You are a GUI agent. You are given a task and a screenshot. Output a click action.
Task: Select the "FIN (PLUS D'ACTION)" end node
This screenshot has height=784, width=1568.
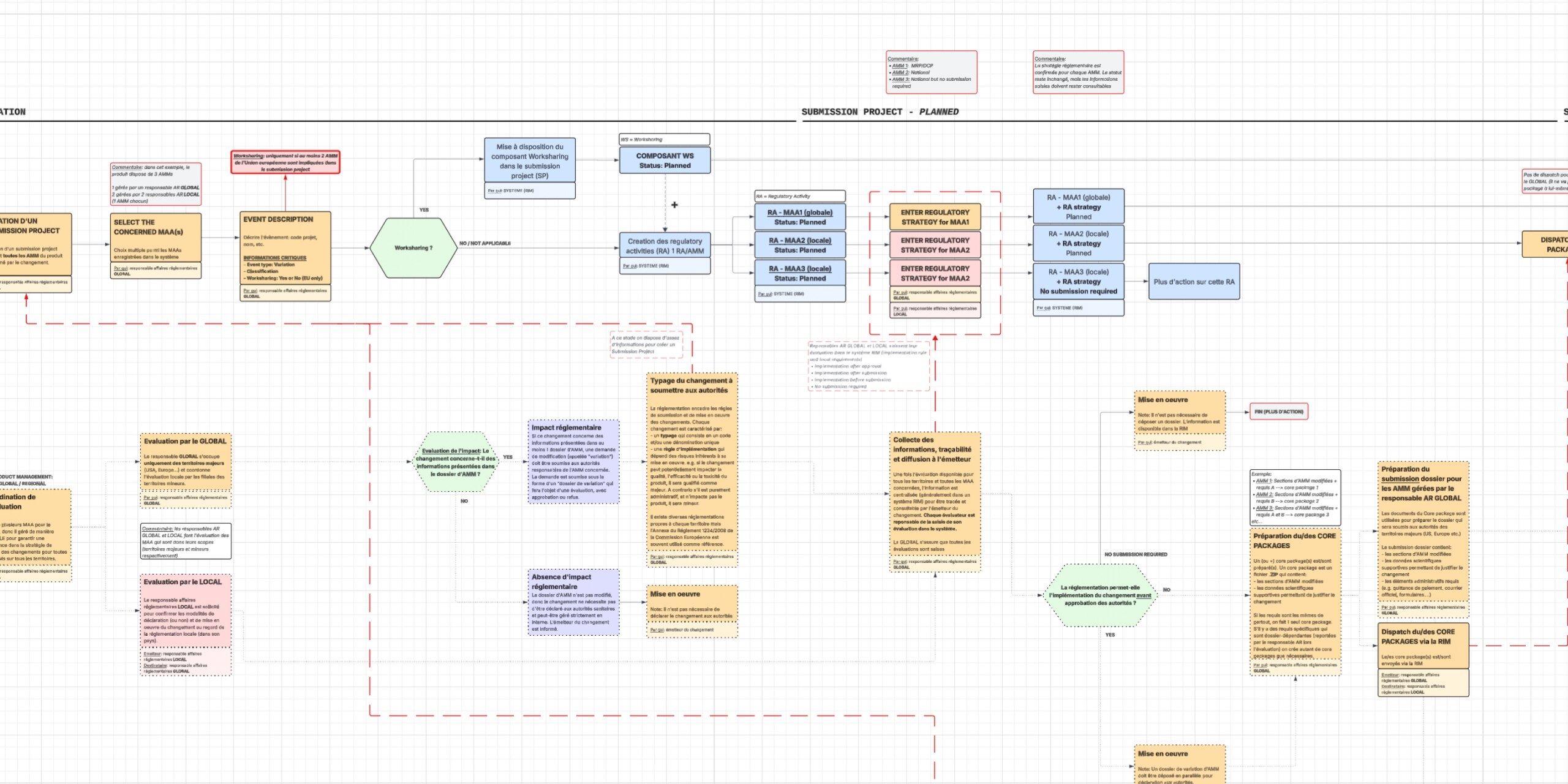click(x=1278, y=412)
